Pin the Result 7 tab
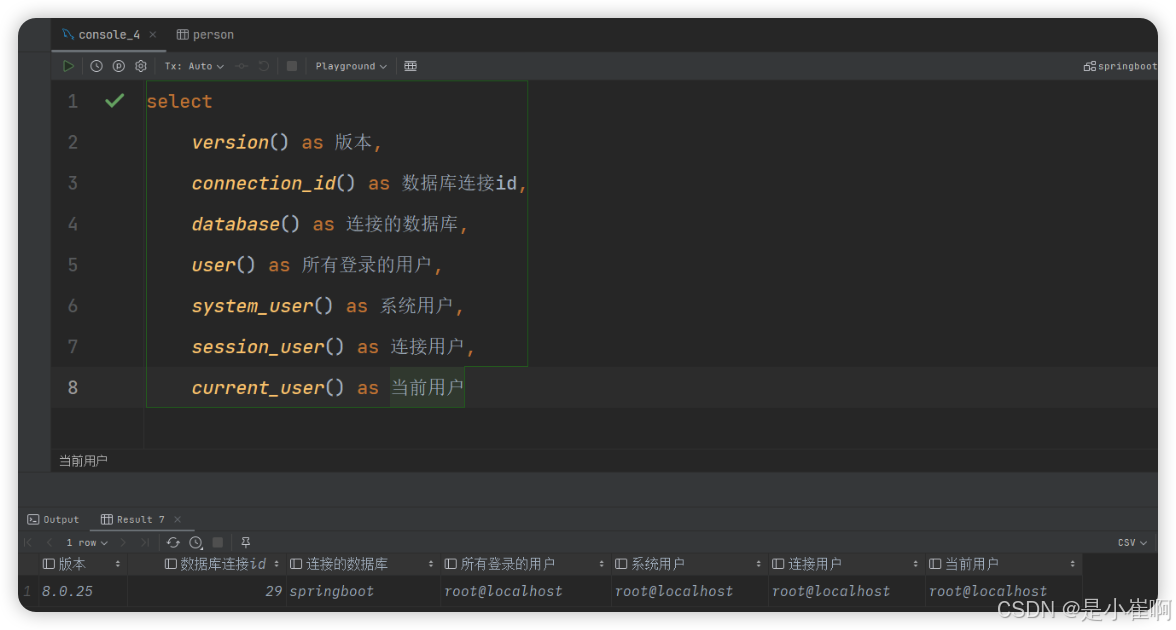The height and width of the screenshot is (630, 1176). 245,542
